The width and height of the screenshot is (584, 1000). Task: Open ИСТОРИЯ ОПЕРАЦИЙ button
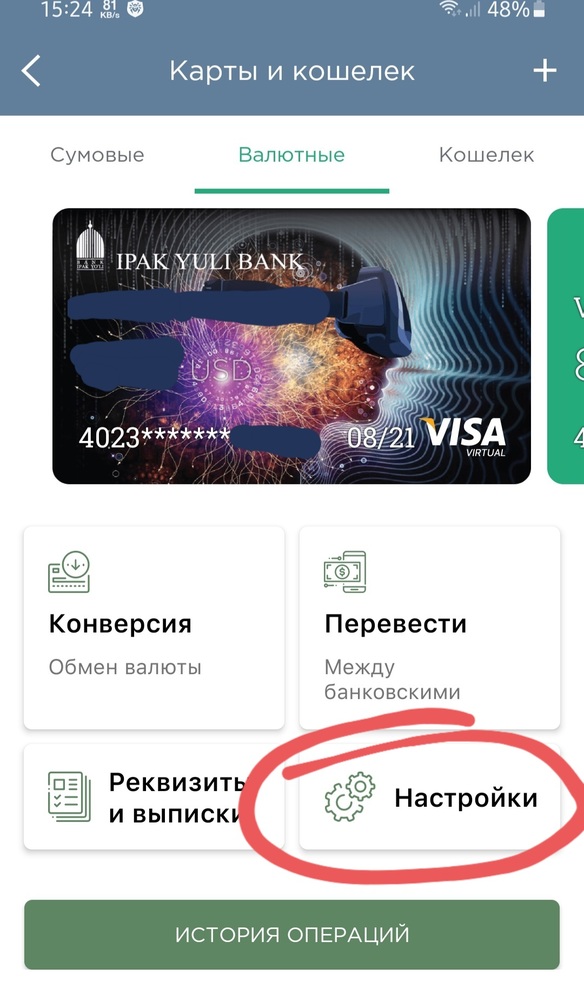292,934
